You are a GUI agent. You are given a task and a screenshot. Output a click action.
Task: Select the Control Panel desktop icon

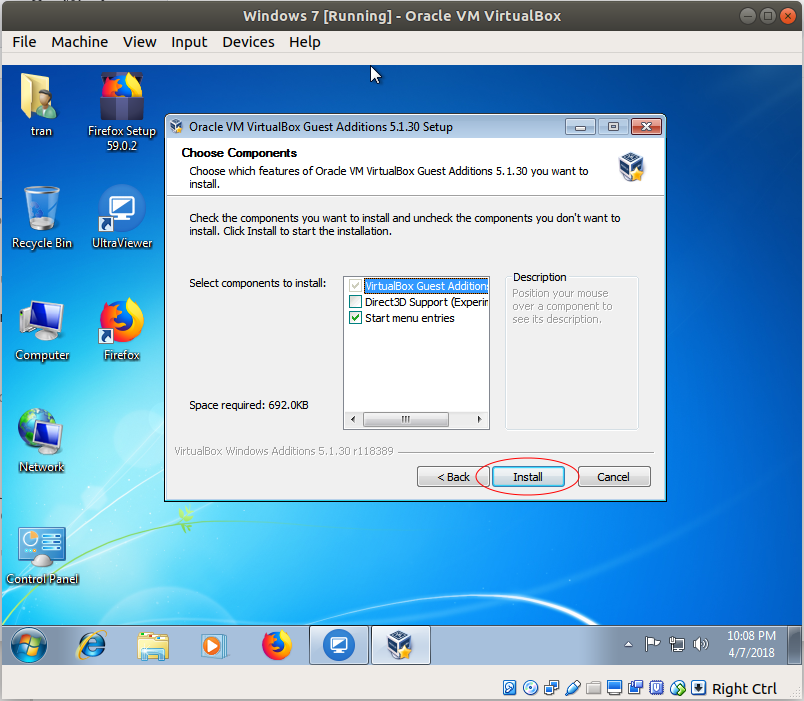(x=42, y=556)
